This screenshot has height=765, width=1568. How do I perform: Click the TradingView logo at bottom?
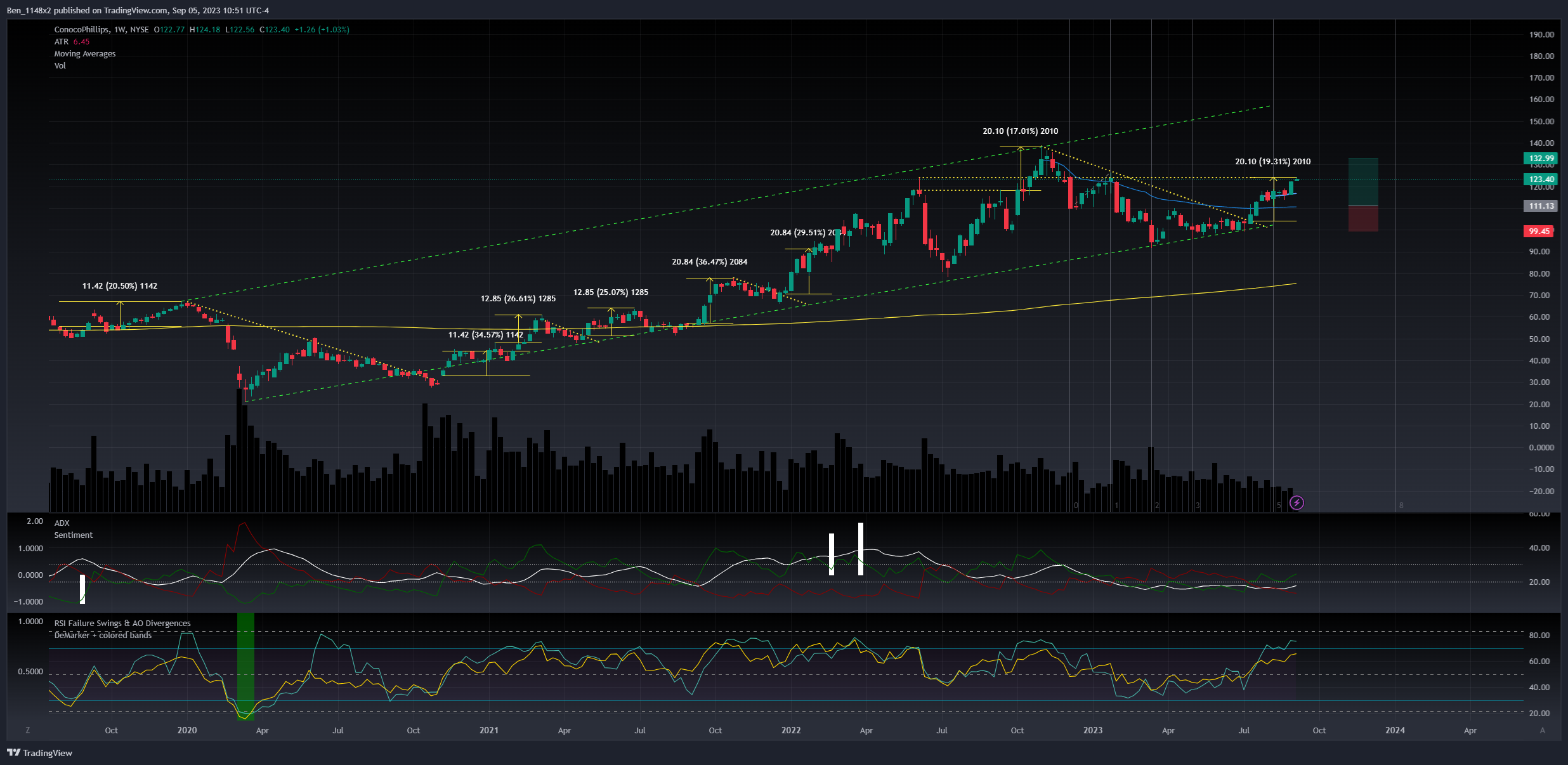[x=39, y=753]
